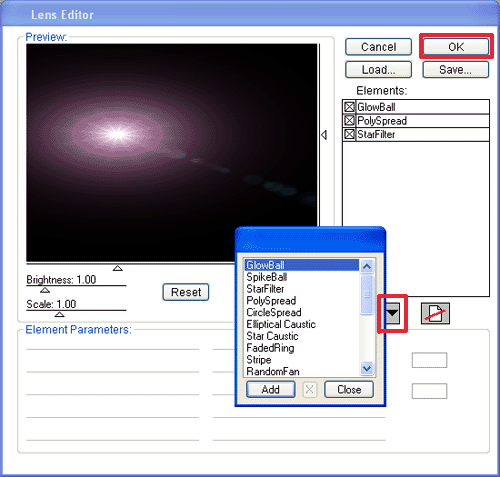Choose StarFilter in the popup list
This screenshot has height=477, width=500.
[x=302, y=289]
